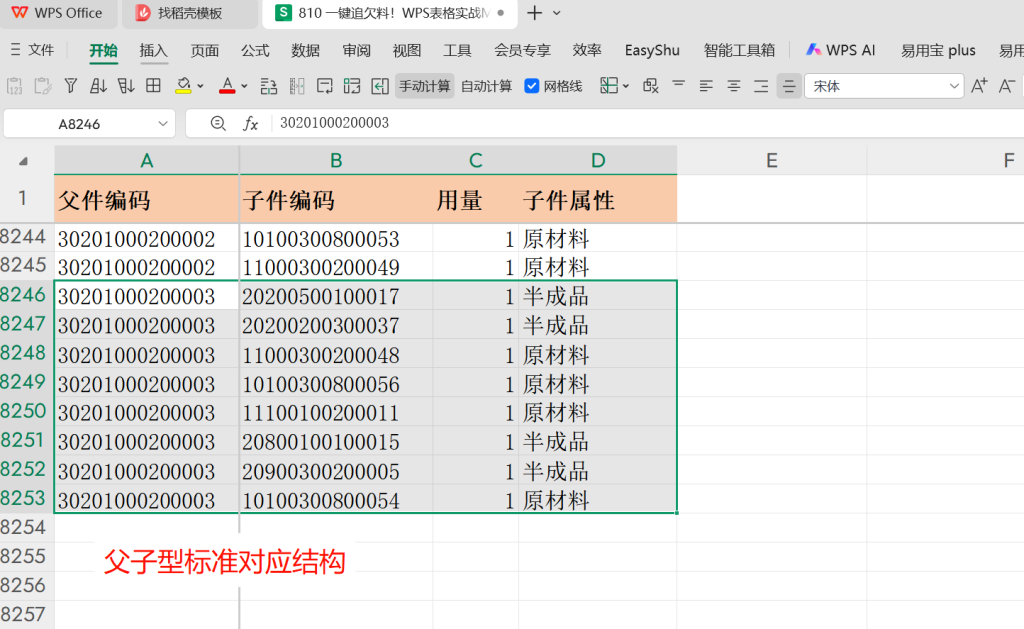Click the recalculate cells icon with green square
The height and width of the screenshot is (629, 1024).
(352, 86)
